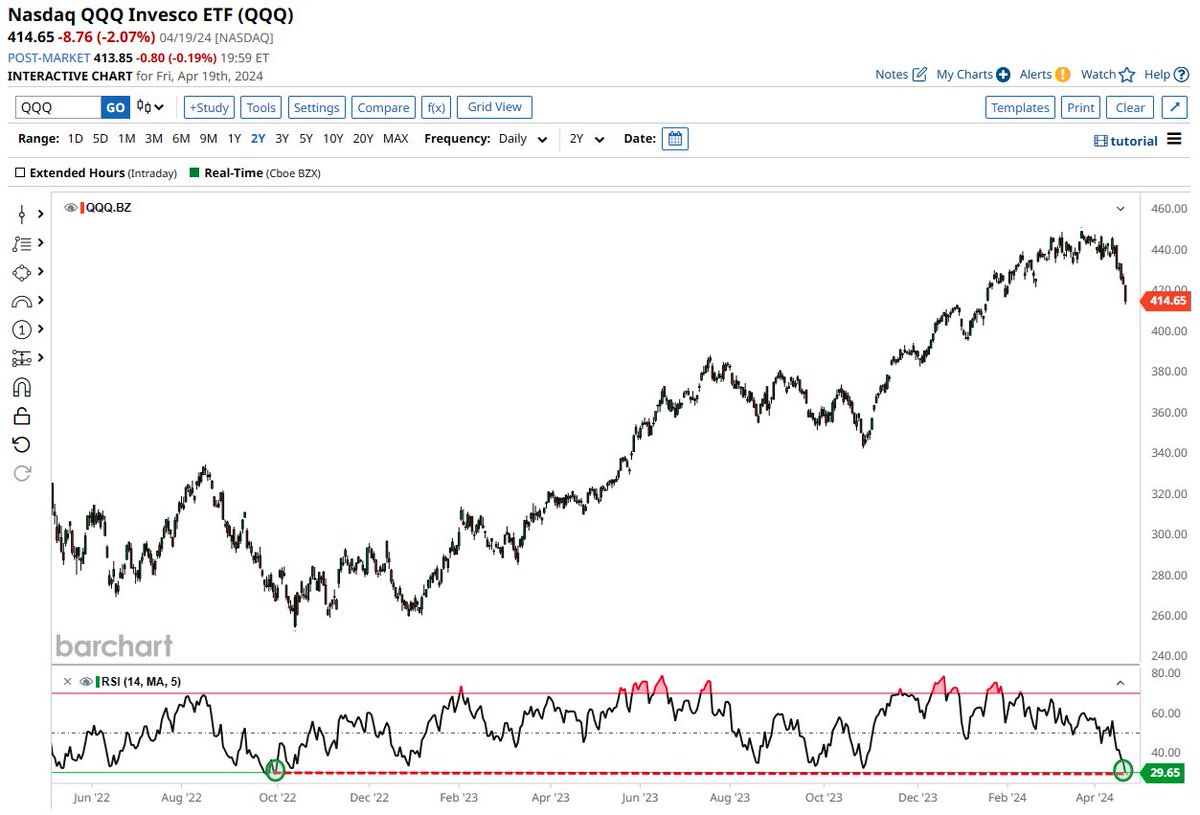The image size is (1200, 815).
Task: Clear the chart with Clear button
Action: point(1130,107)
